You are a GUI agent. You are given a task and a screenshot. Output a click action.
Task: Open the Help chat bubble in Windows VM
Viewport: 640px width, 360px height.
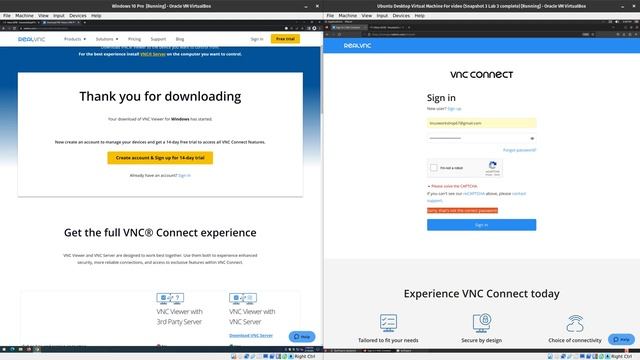(x=302, y=337)
